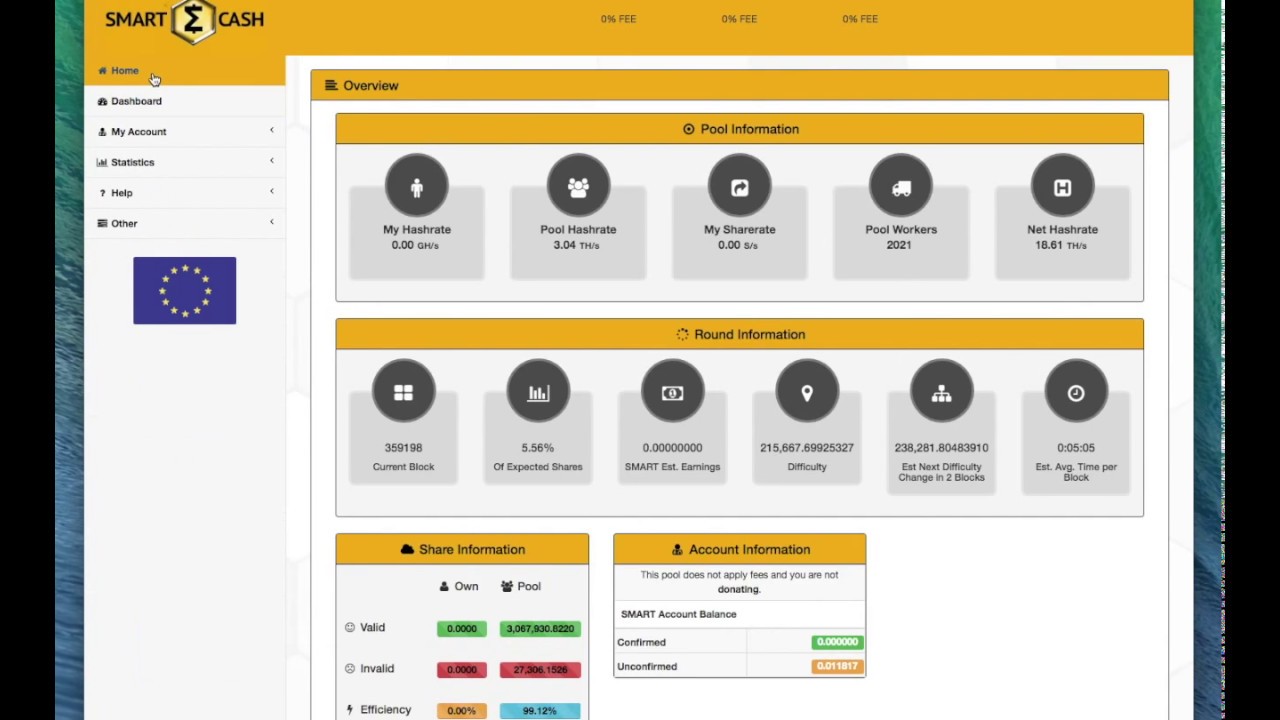Image resolution: width=1280 pixels, height=720 pixels.
Task: Click the Pool column group icon
Action: 507,587
